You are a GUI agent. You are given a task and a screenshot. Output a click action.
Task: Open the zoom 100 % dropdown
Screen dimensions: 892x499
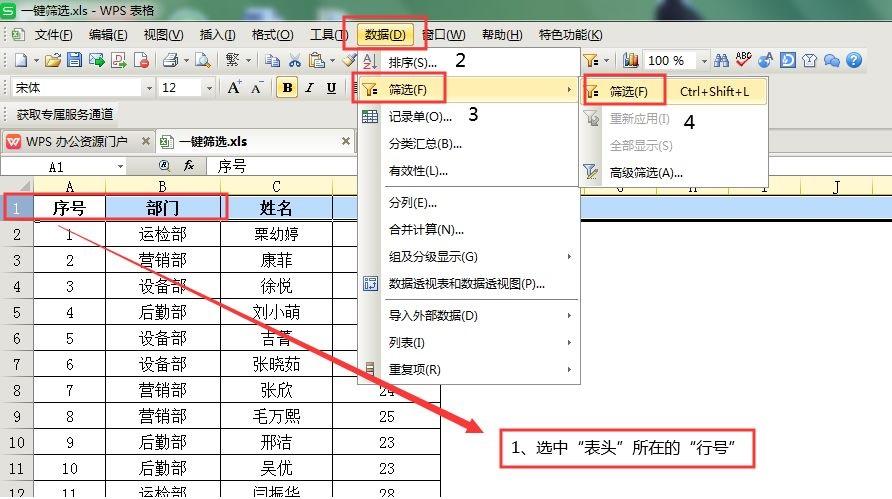(x=704, y=60)
